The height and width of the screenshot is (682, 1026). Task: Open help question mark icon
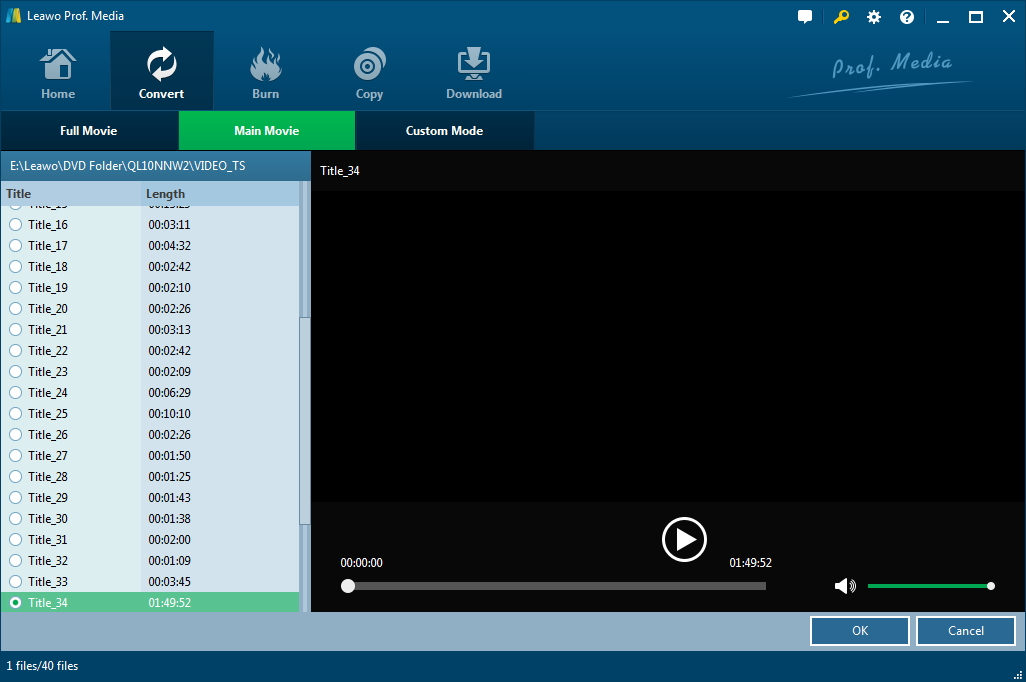pyautogui.click(x=907, y=17)
